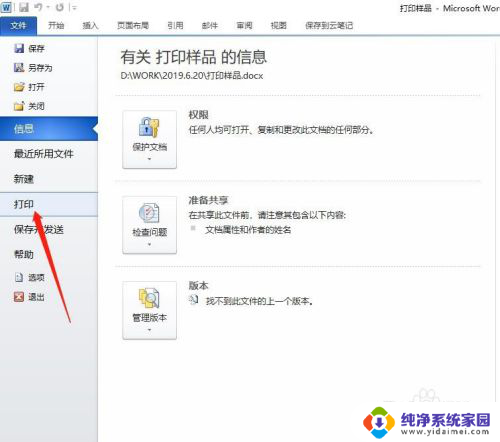Switch to the 视图 ribbon tab
The image size is (500, 442).
[x=279, y=25]
